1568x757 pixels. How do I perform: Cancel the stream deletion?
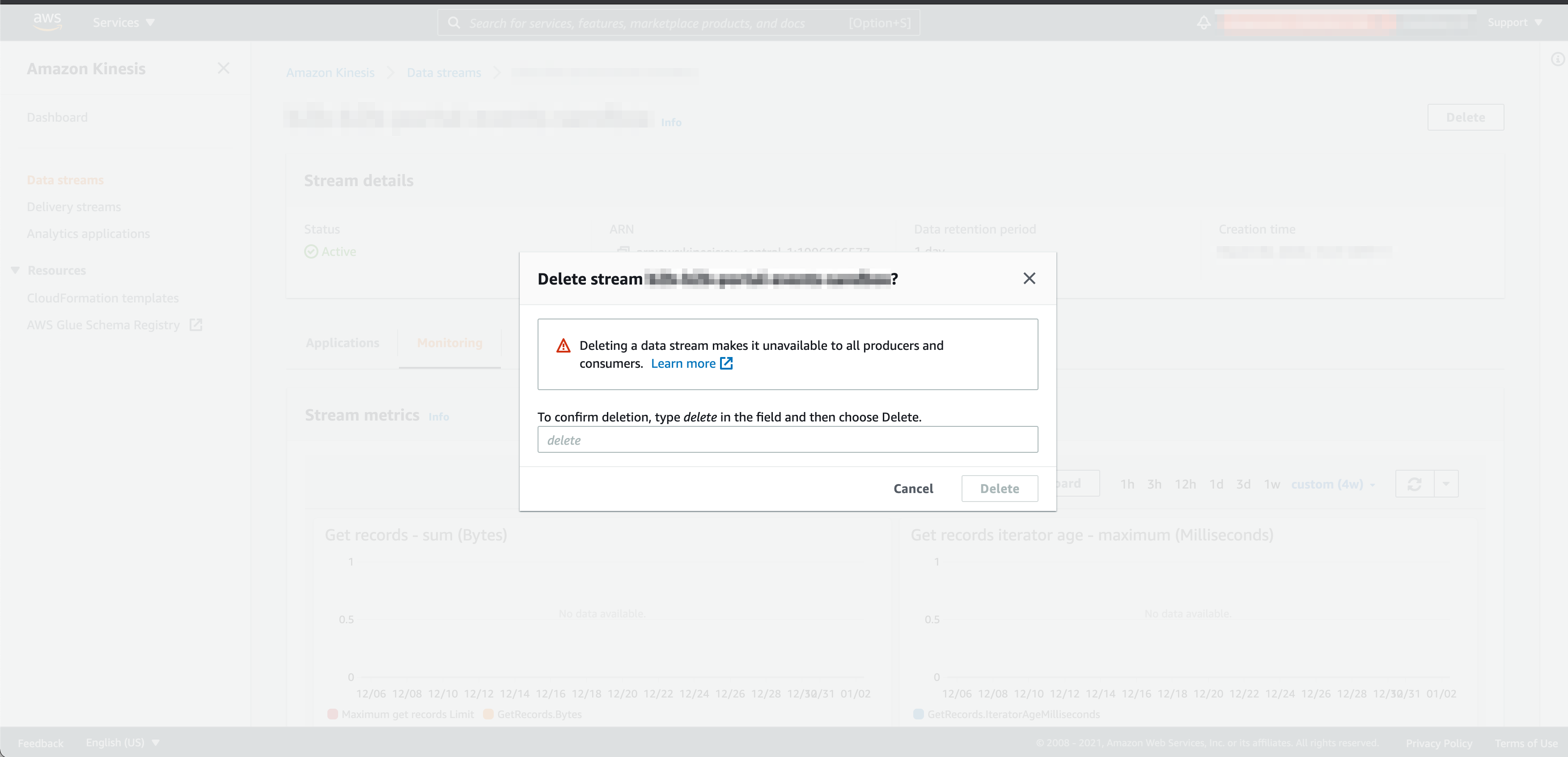pyautogui.click(x=913, y=489)
